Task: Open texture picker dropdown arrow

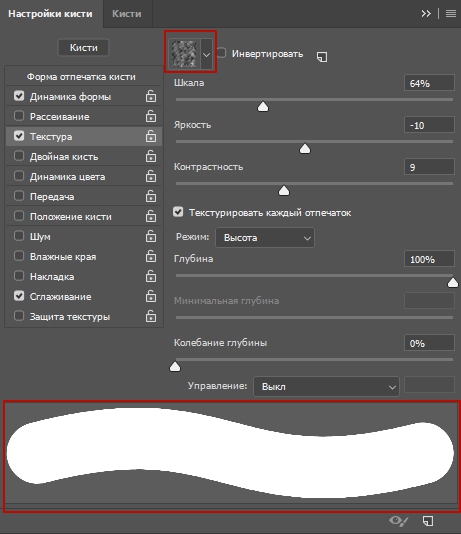Action: pyautogui.click(x=206, y=54)
